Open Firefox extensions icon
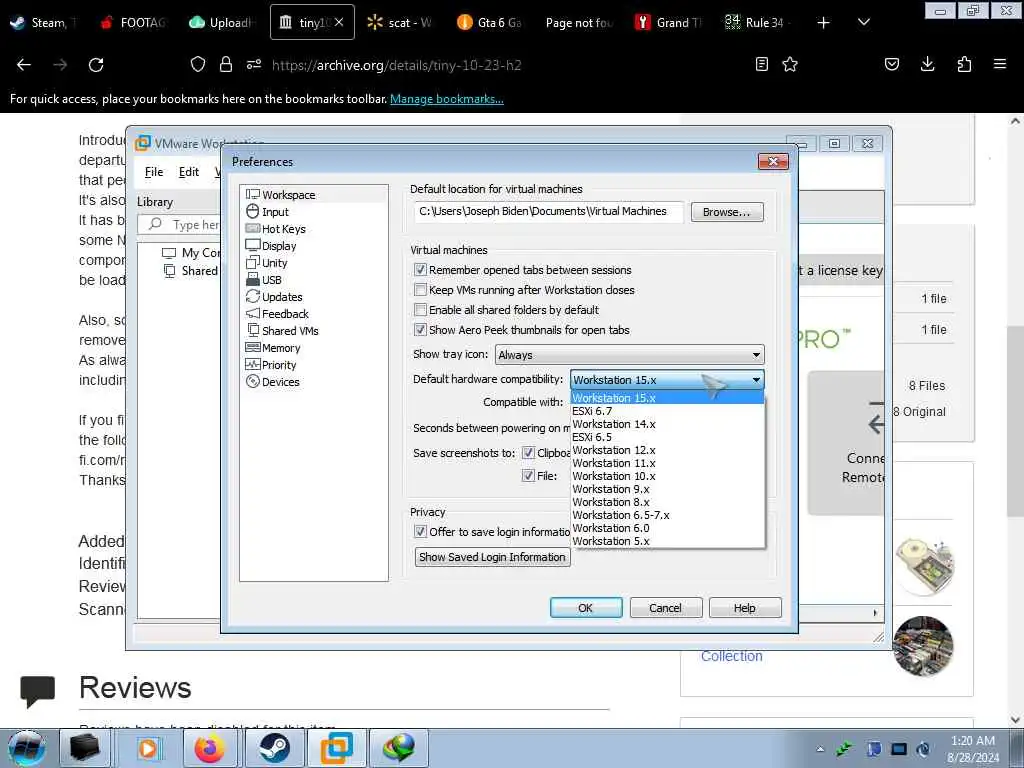Screen dimensions: 1024x768 click(964, 64)
